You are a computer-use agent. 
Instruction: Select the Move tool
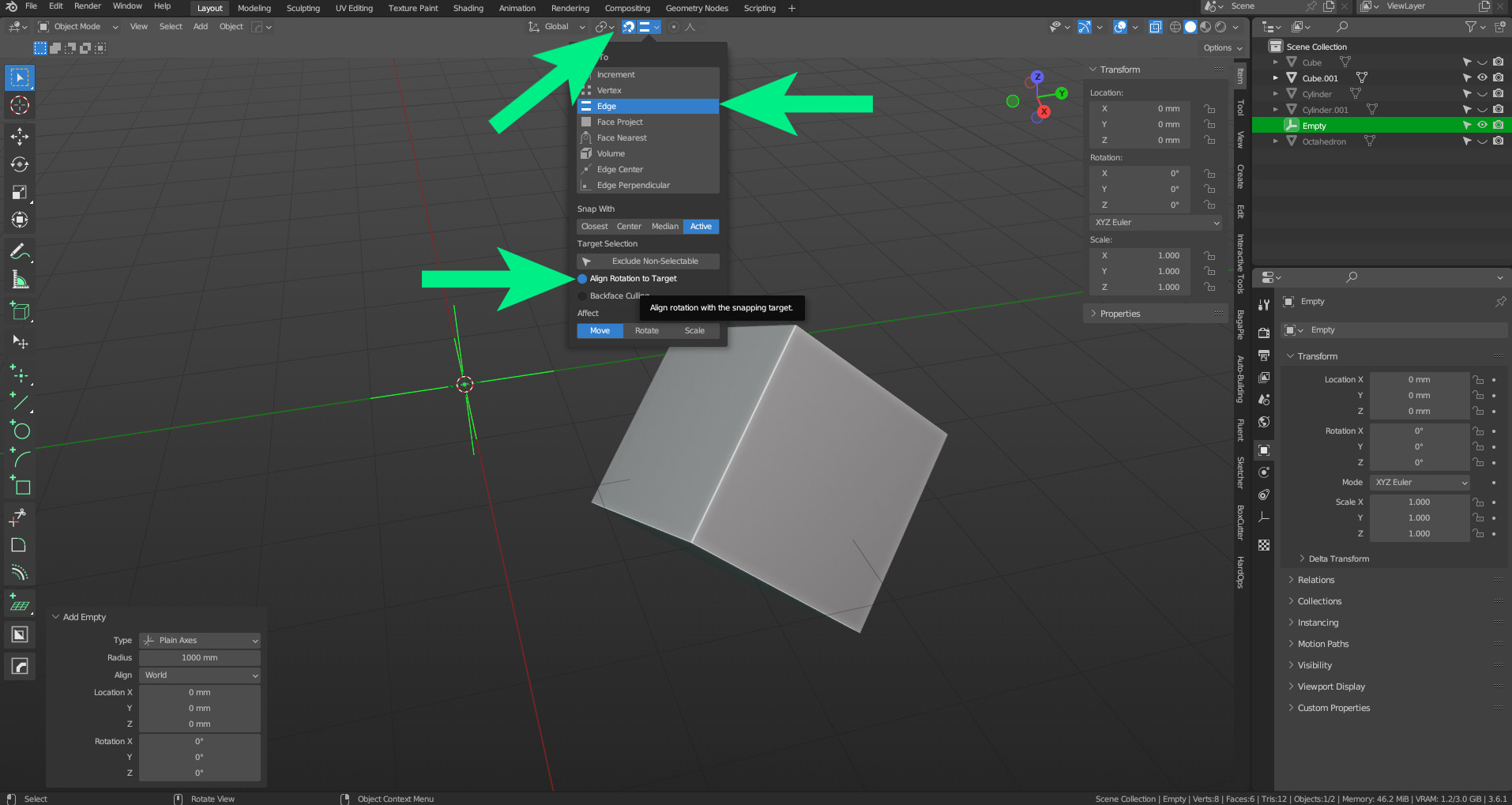click(20, 137)
